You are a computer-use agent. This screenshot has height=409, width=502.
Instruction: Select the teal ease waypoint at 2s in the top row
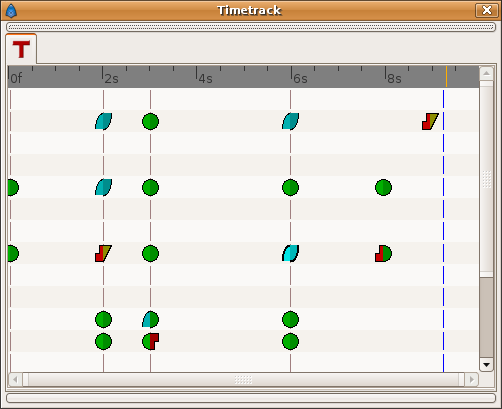(103, 121)
